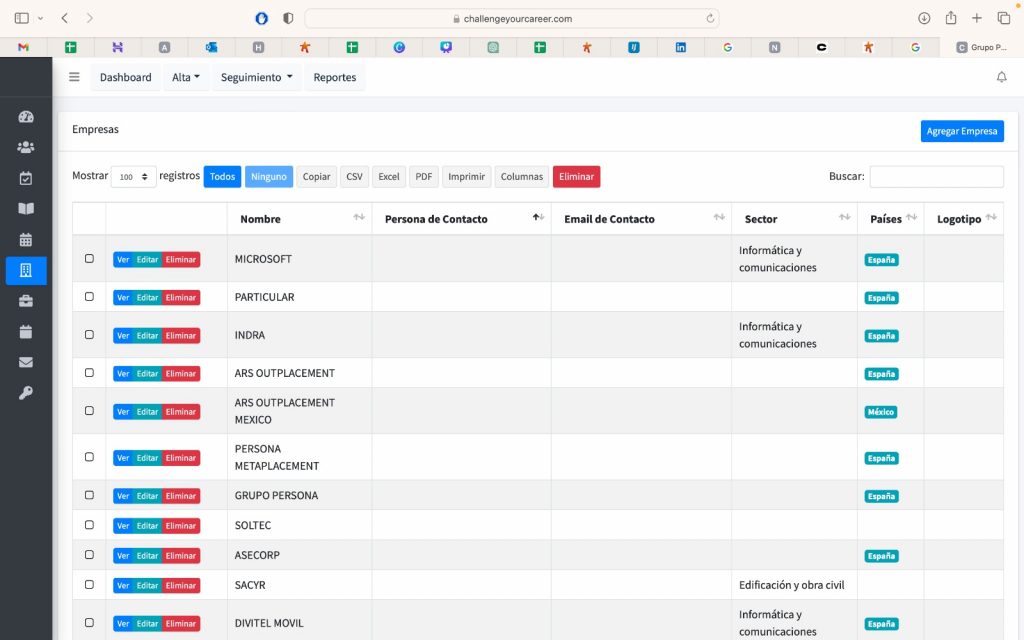Export the table with the Excel button
Image resolution: width=1024 pixels, height=640 pixels.
[x=389, y=176]
